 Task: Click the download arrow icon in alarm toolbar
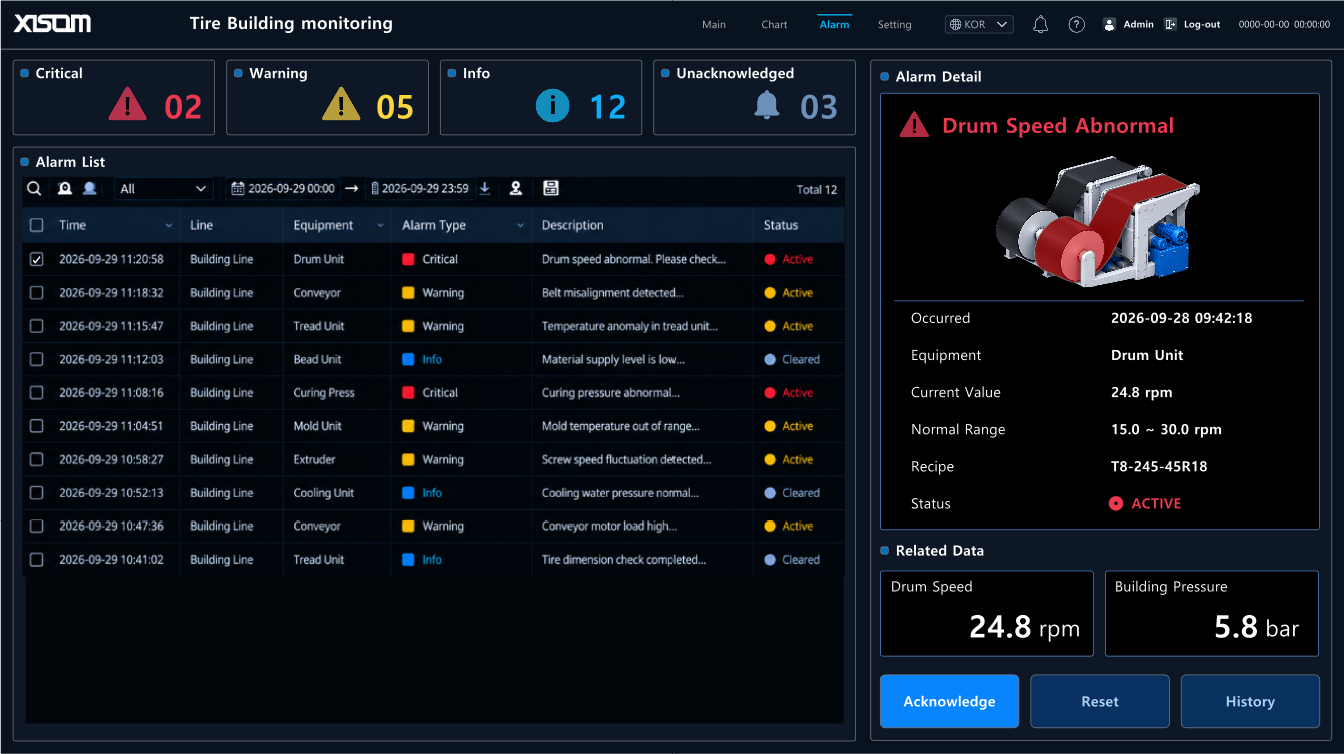485,188
